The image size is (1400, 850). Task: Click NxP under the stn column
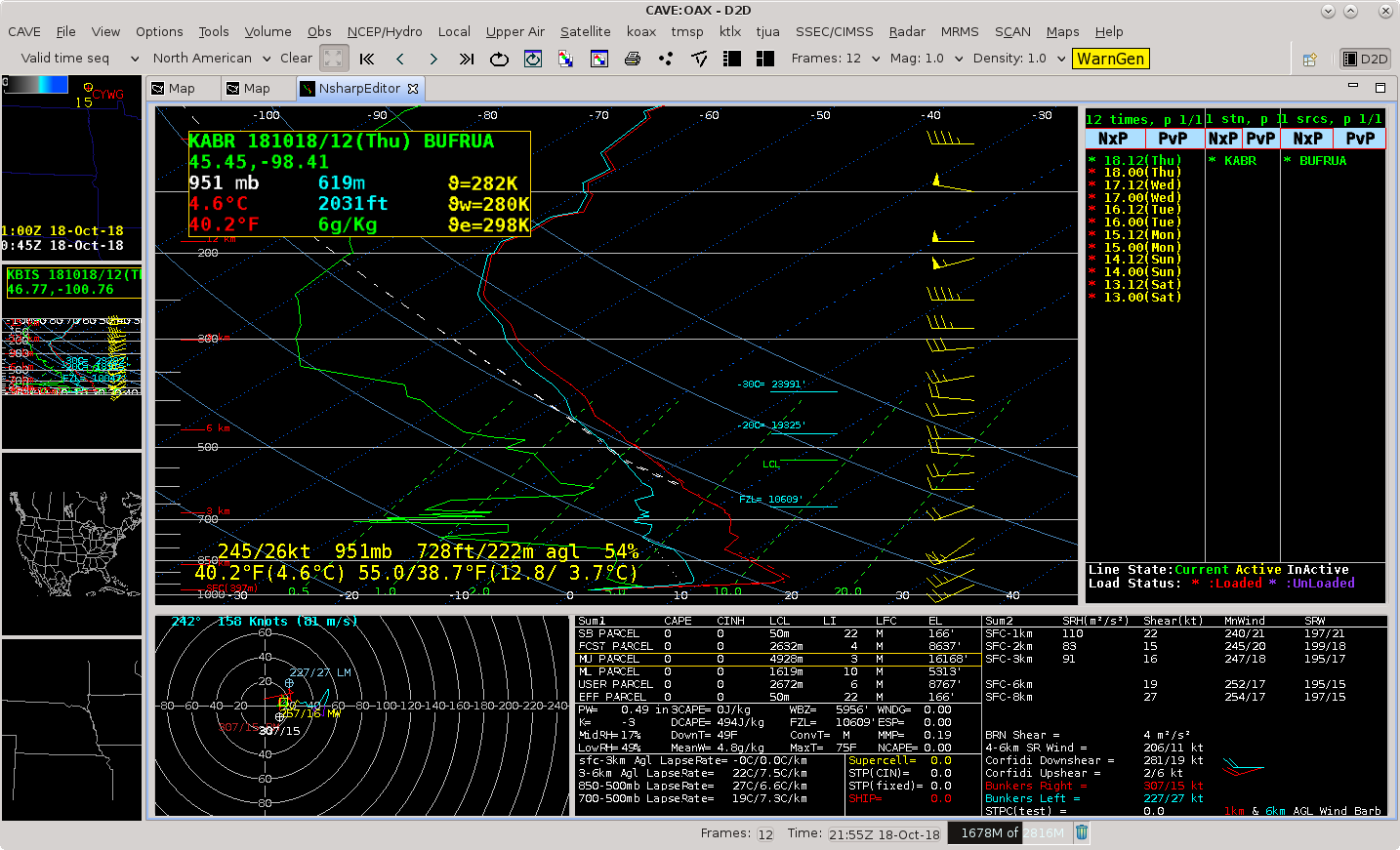[1223, 139]
